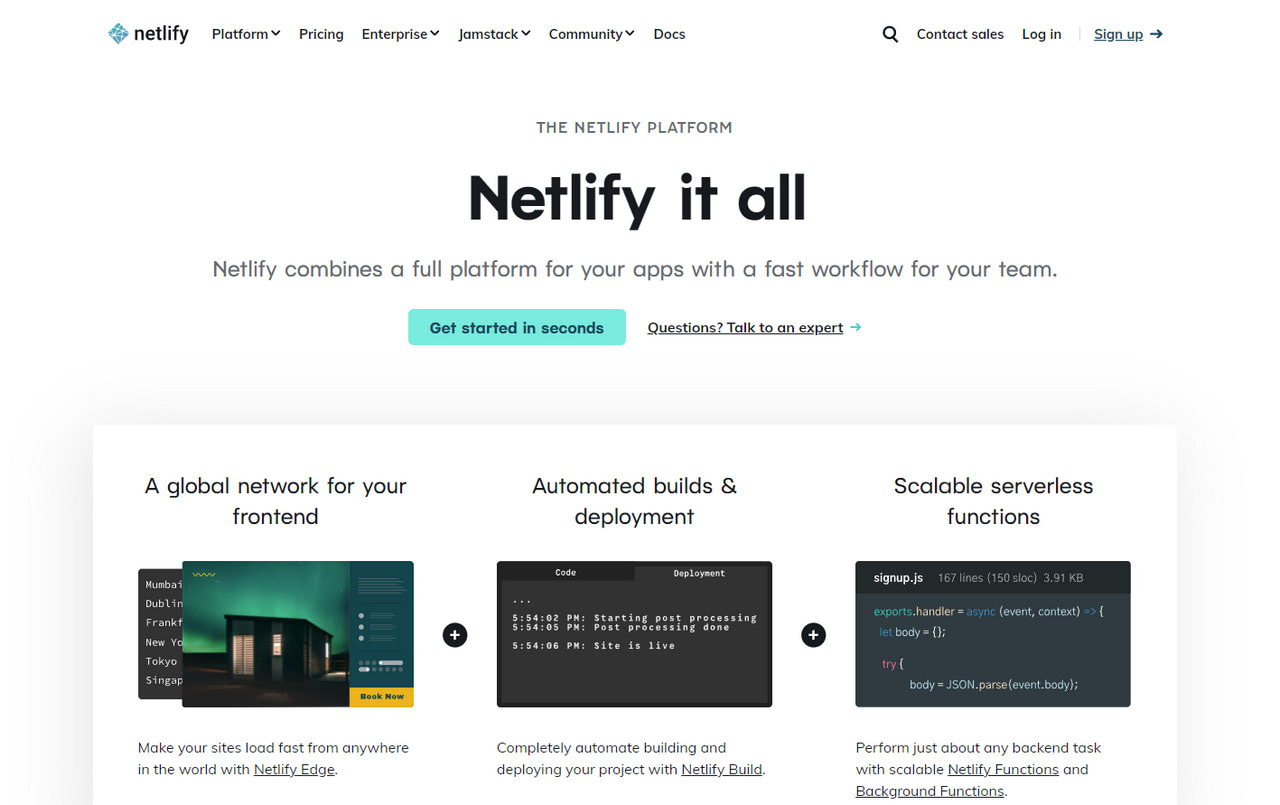Click Contact sales
The height and width of the screenshot is (805, 1280).
[x=960, y=34]
